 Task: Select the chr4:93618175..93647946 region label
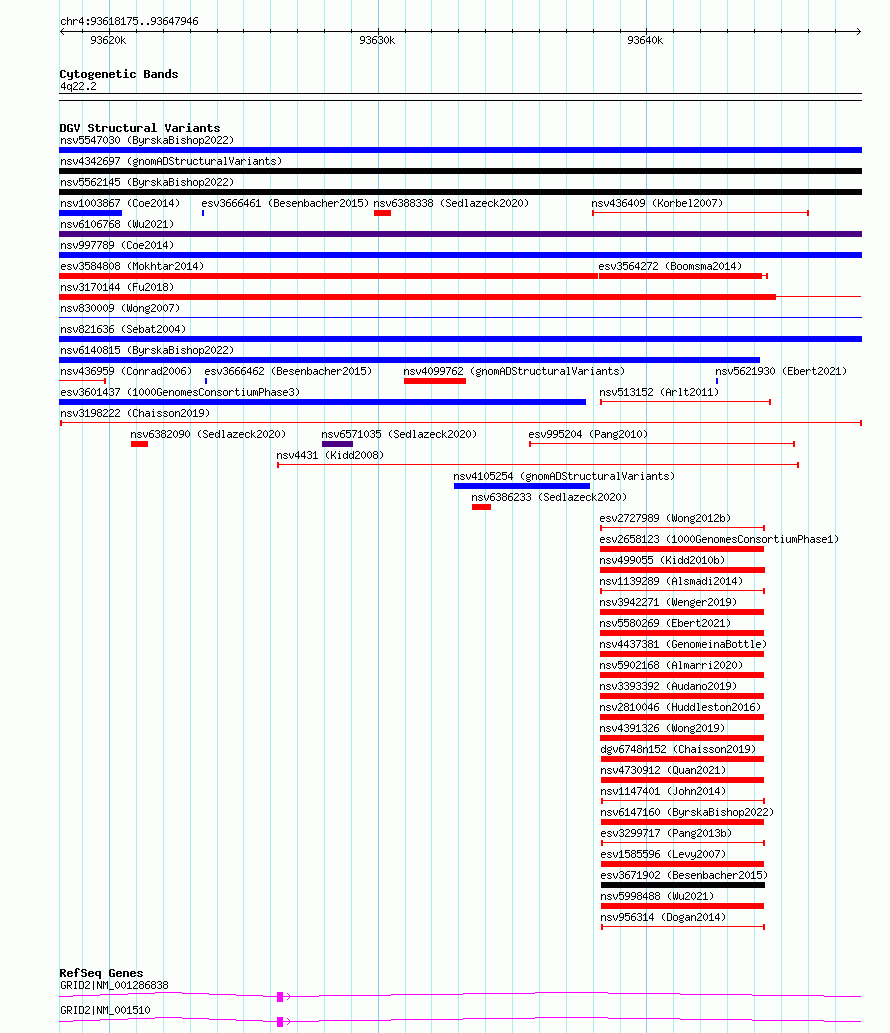click(x=129, y=21)
